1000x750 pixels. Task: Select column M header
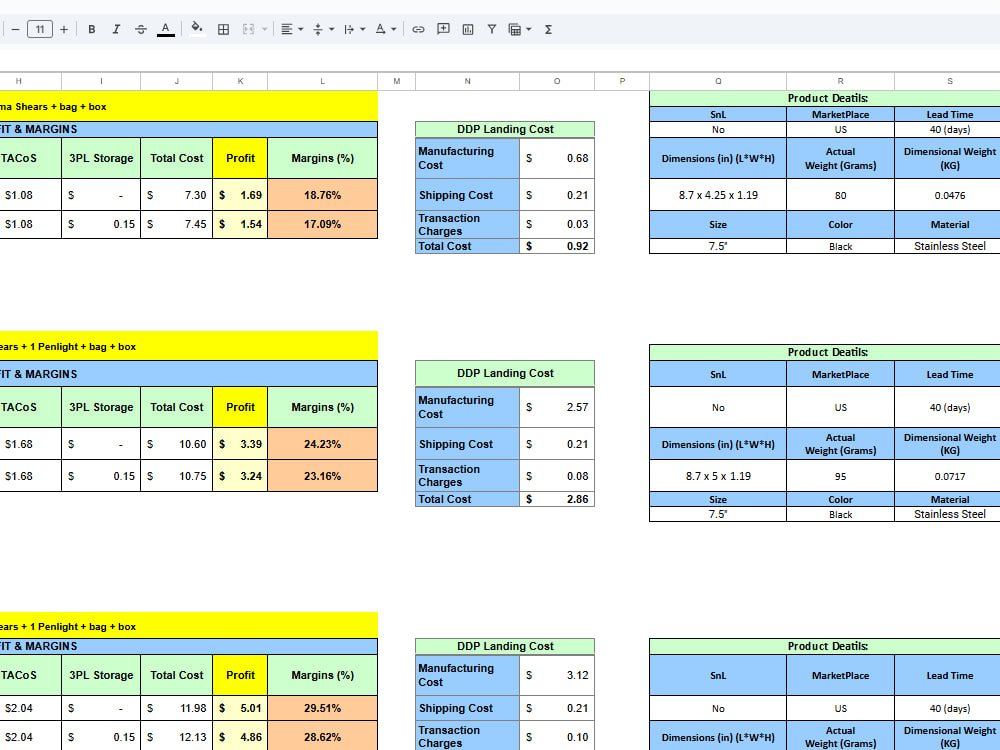(x=397, y=81)
